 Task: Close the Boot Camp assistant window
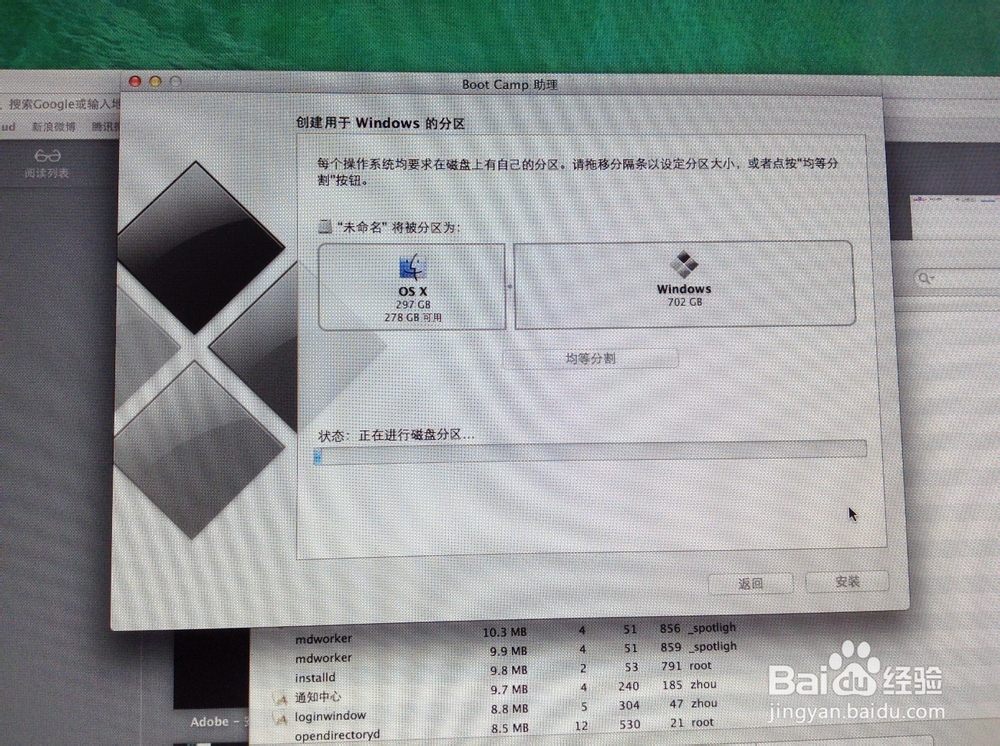[135, 81]
